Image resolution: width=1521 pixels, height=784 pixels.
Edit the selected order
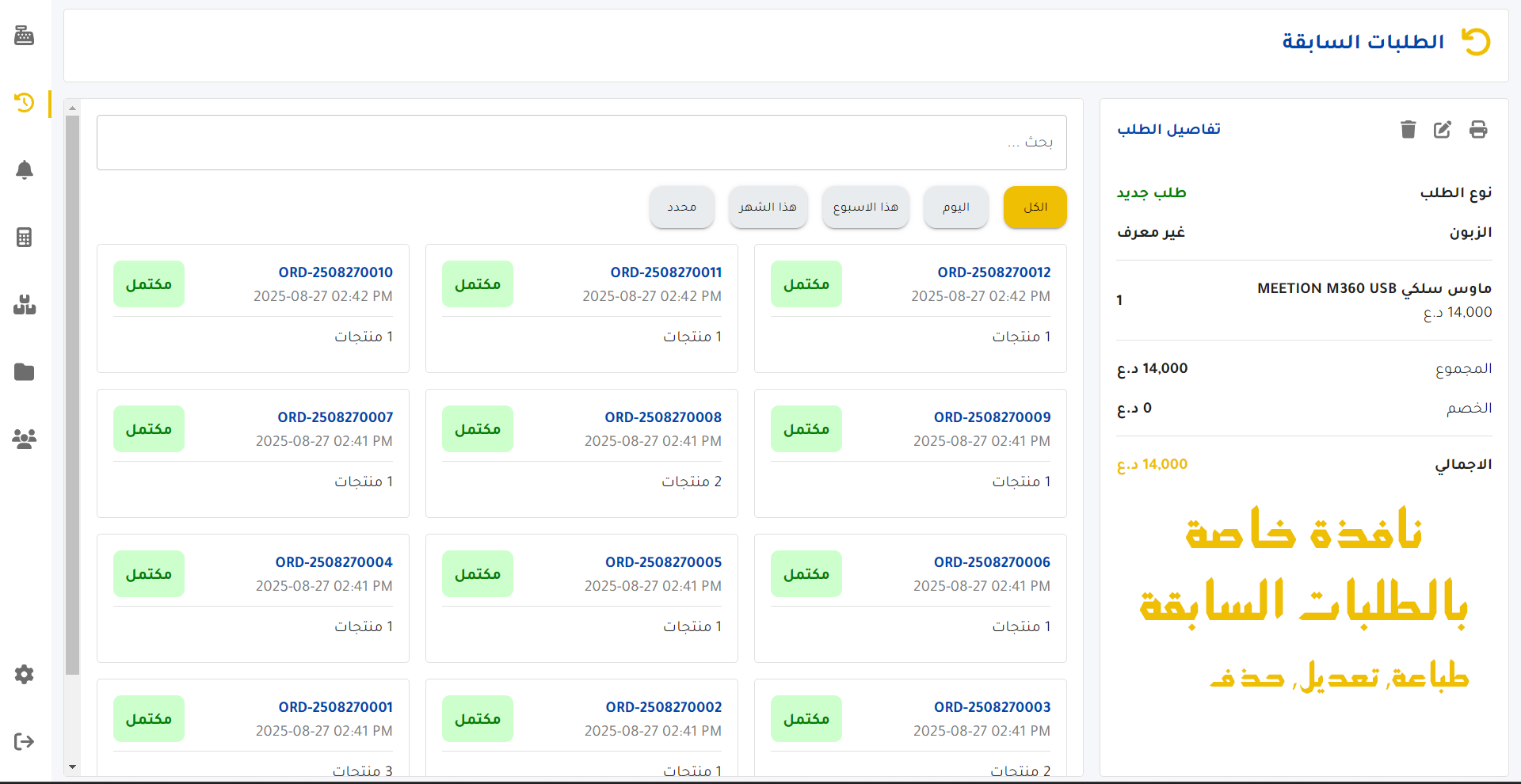[x=1442, y=130]
